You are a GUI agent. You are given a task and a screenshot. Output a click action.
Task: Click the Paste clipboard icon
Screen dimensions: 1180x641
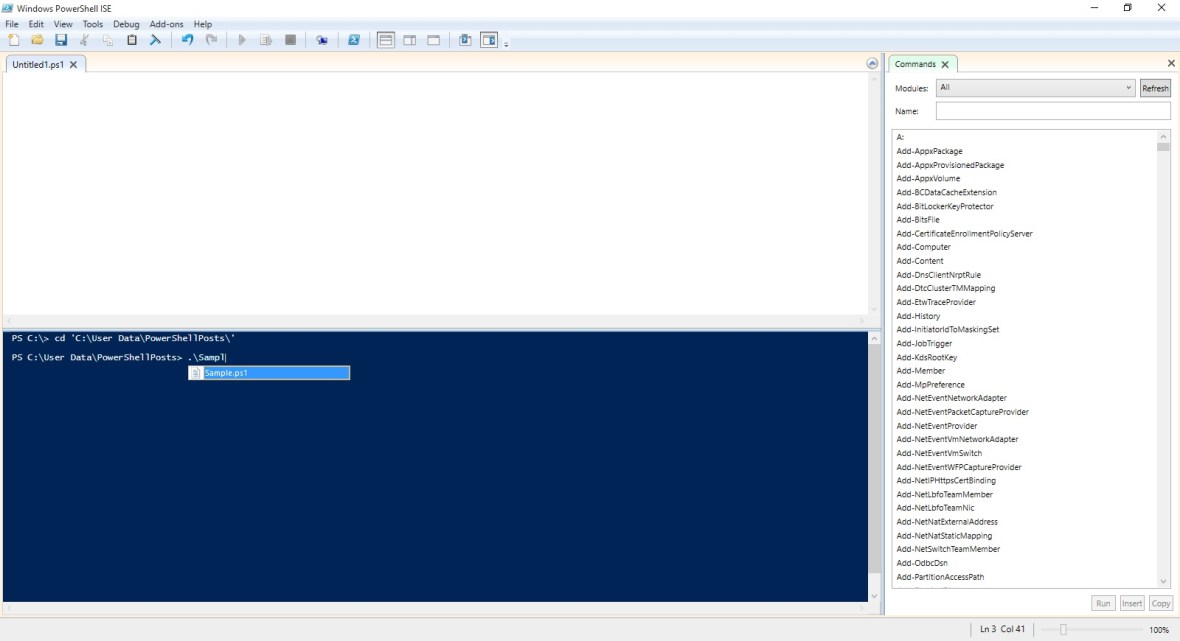[132, 40]
